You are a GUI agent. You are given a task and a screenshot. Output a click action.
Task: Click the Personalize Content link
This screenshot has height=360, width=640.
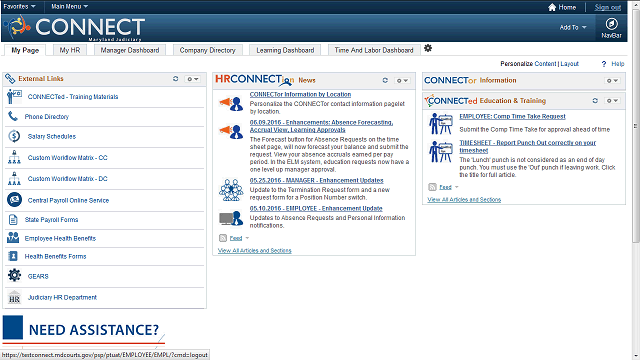pos(545,64)
